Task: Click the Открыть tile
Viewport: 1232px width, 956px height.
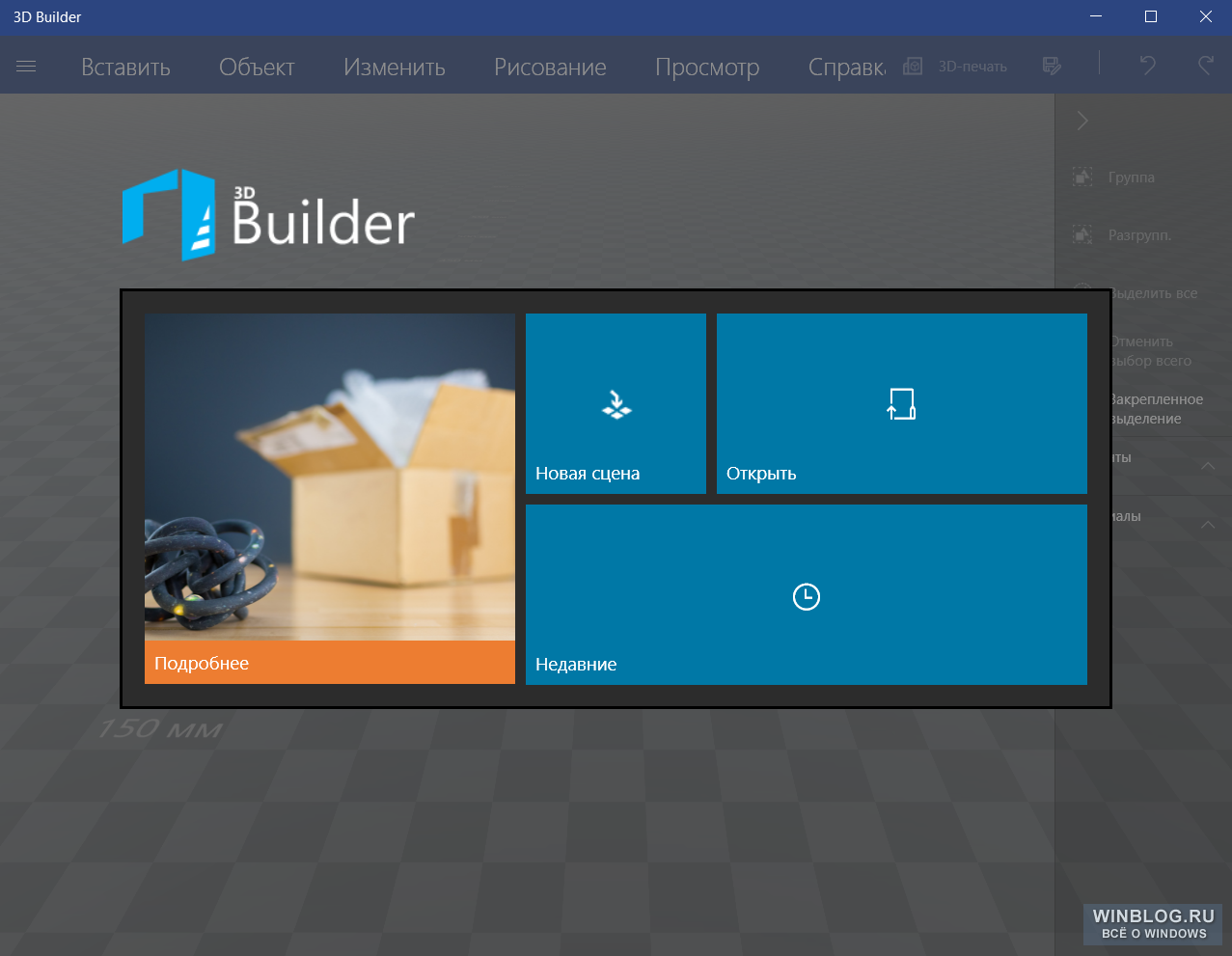Action: [902, 403]
